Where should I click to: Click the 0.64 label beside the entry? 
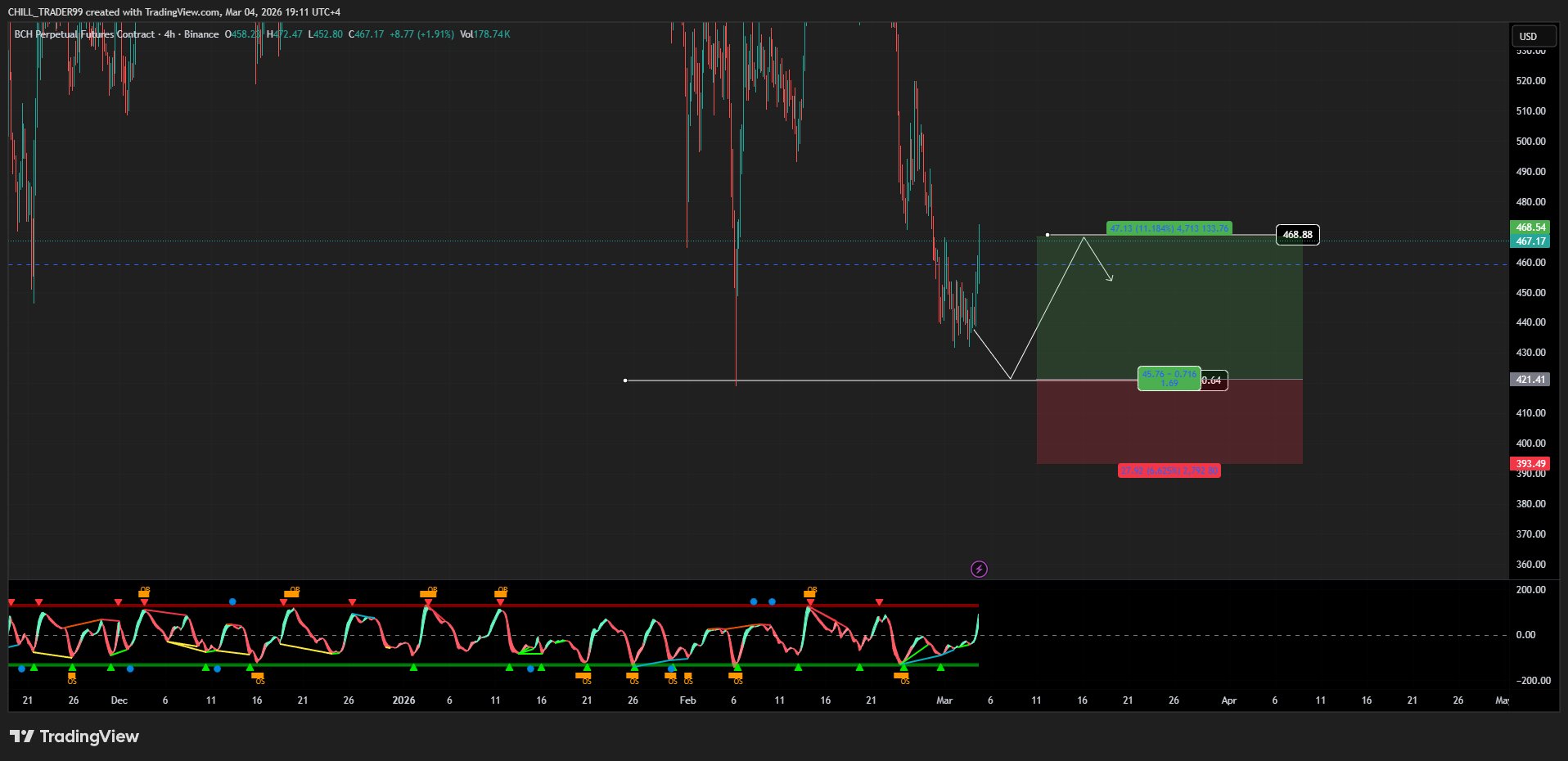tap(1213, 380)
